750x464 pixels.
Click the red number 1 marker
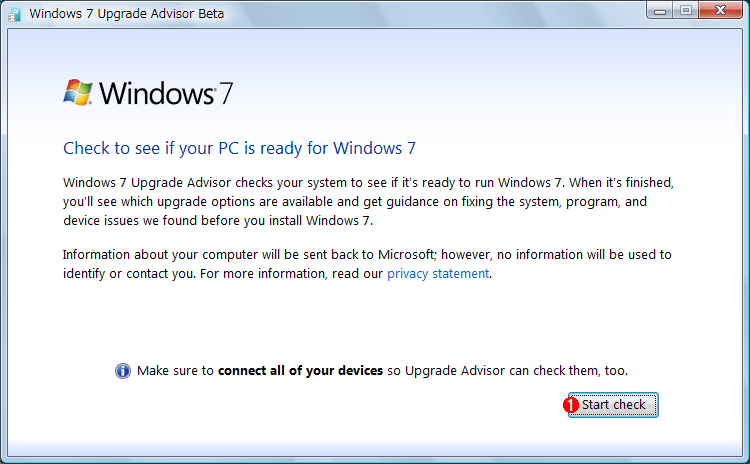tap(571, 405)
